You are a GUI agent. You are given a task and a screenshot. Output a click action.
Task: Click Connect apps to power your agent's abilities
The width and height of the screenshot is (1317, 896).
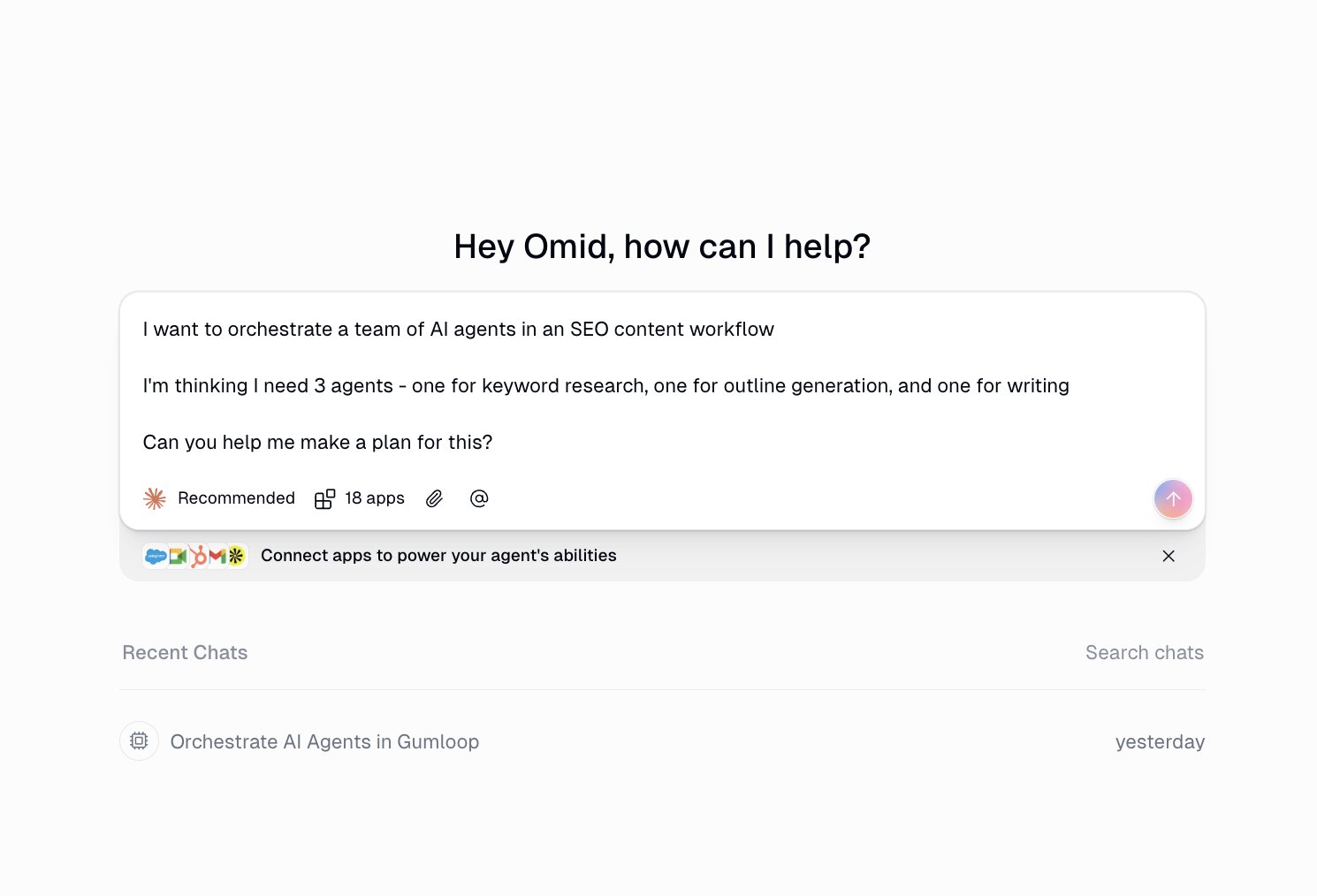(438, 555)
